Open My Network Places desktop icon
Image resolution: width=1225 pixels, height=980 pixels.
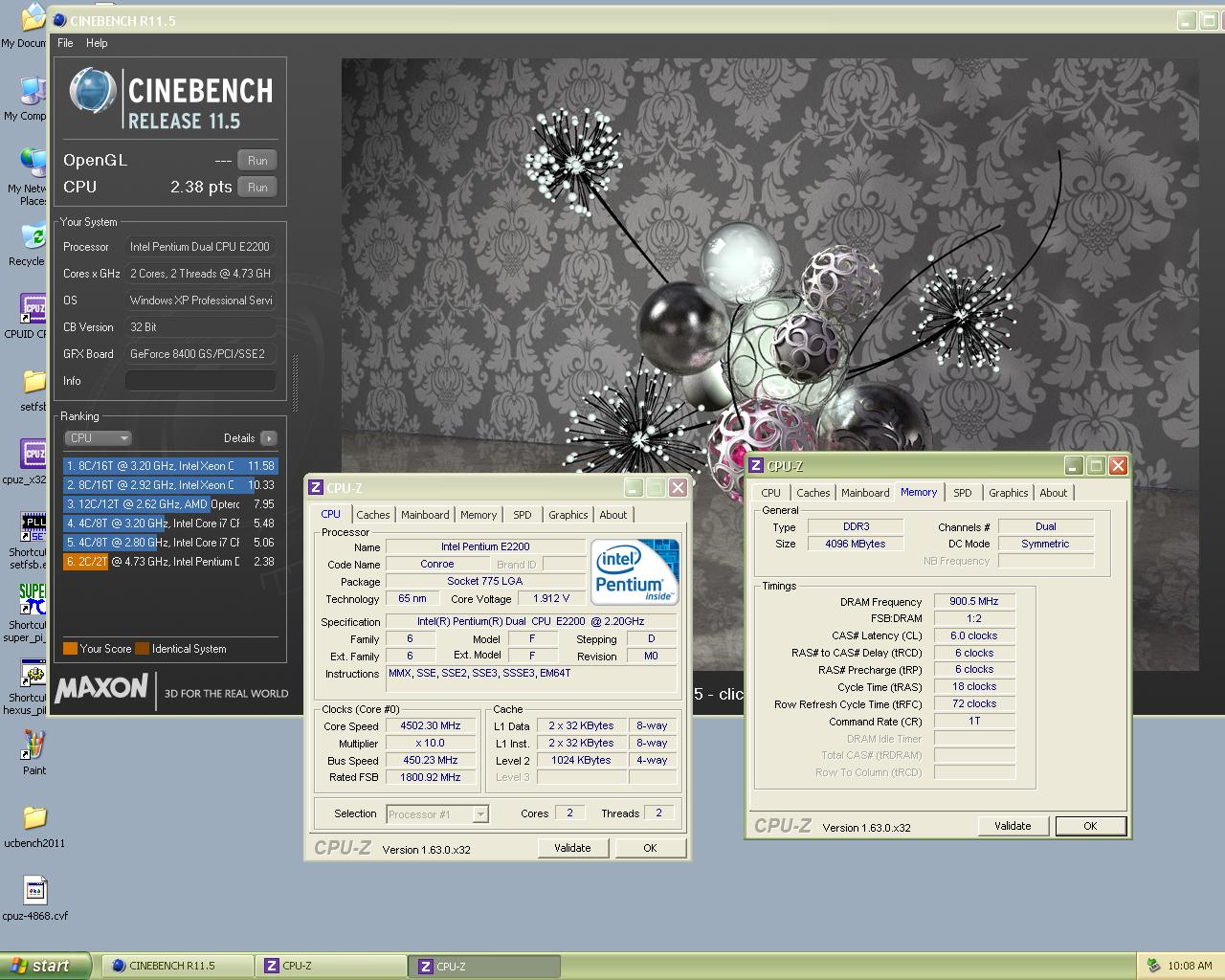(33, 164)
